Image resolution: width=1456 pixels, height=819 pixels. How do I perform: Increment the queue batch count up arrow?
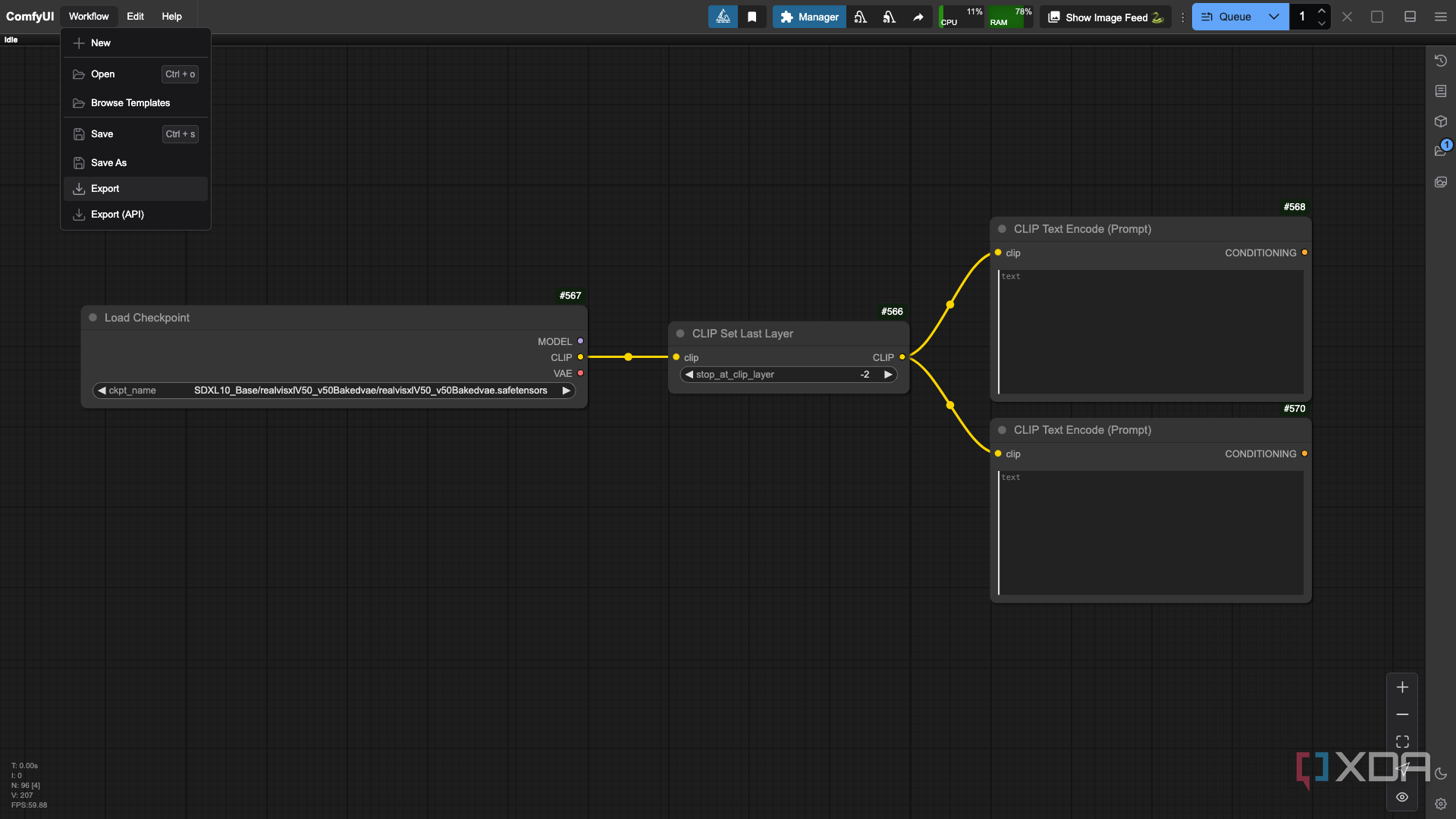[x=1322, y=11]
